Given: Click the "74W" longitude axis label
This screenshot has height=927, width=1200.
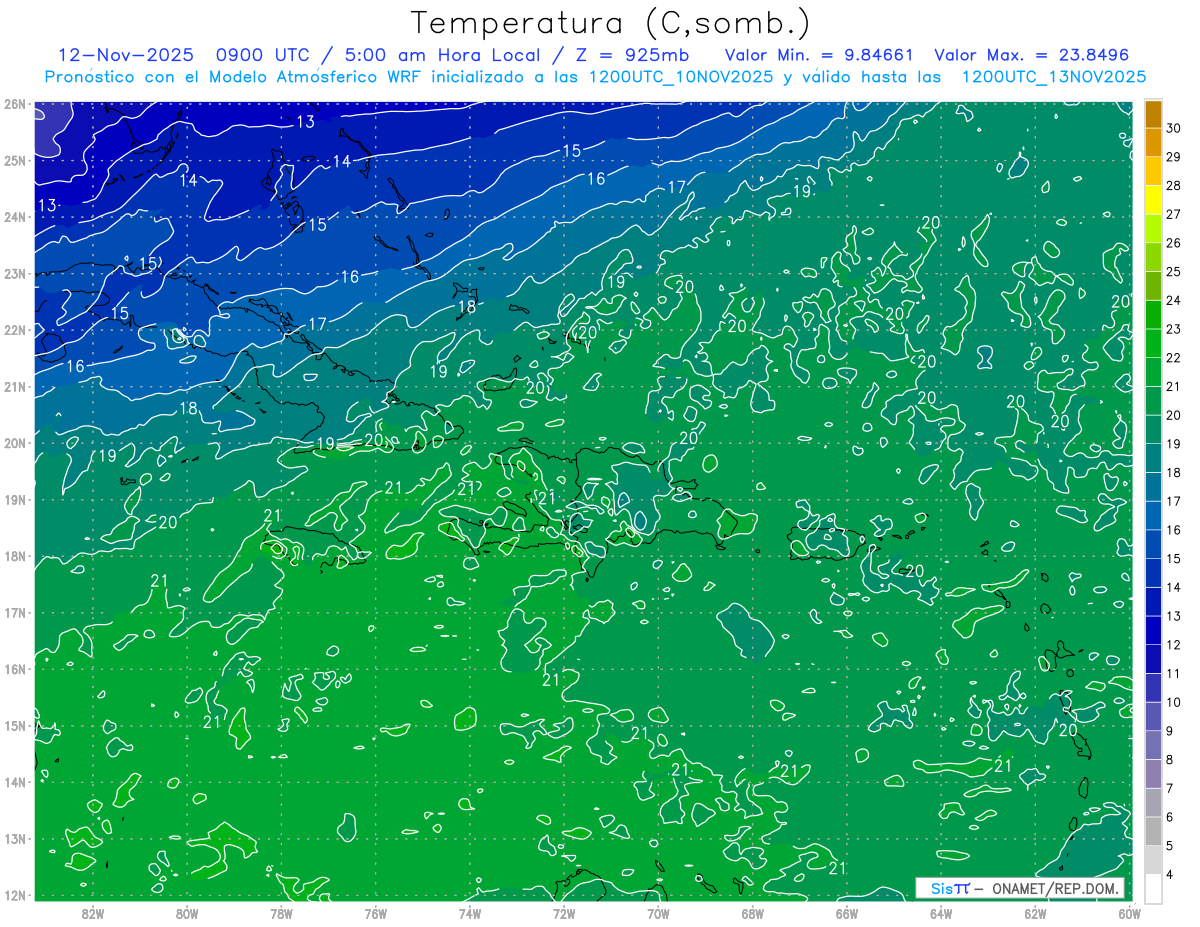Looking at the screenshot, I should click(470, 912).
